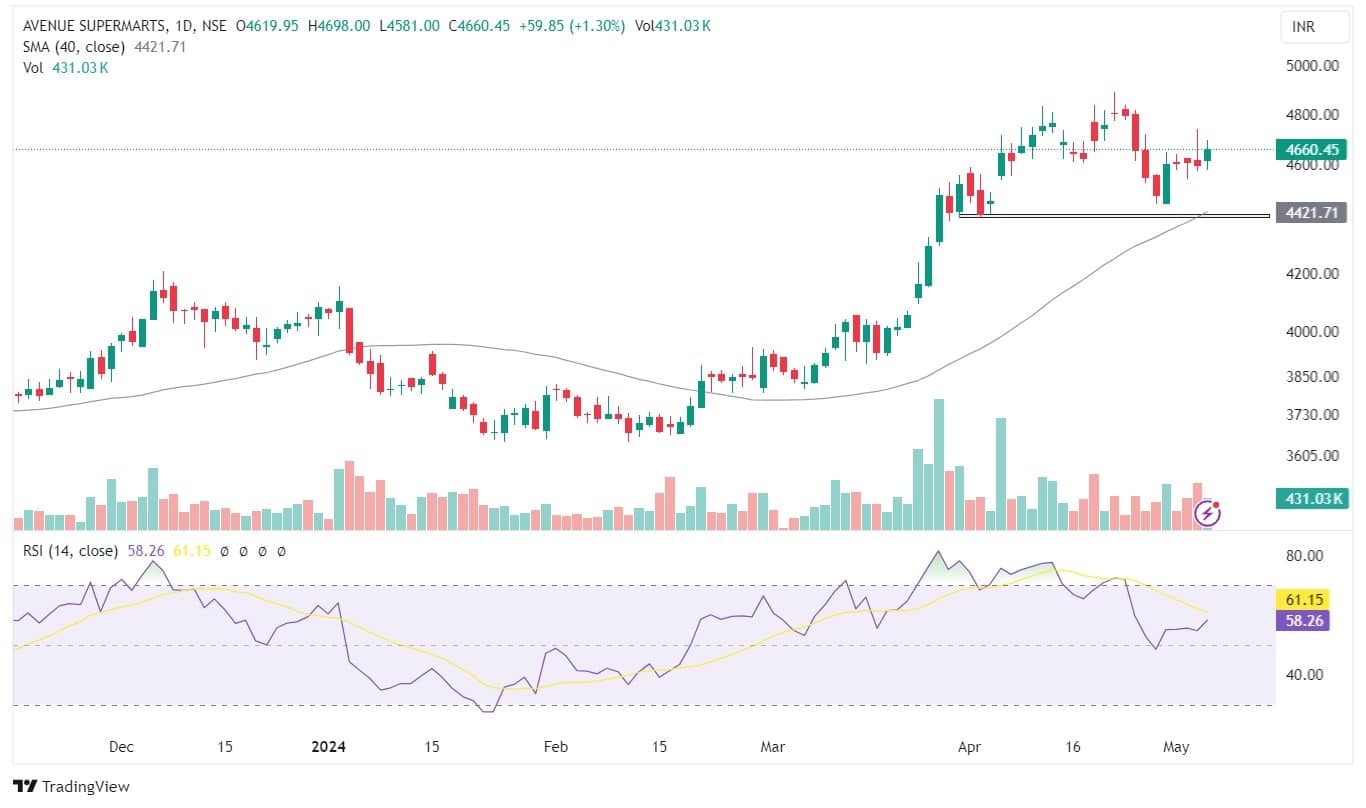Click the TradingView logo

[x=72, y=787]
